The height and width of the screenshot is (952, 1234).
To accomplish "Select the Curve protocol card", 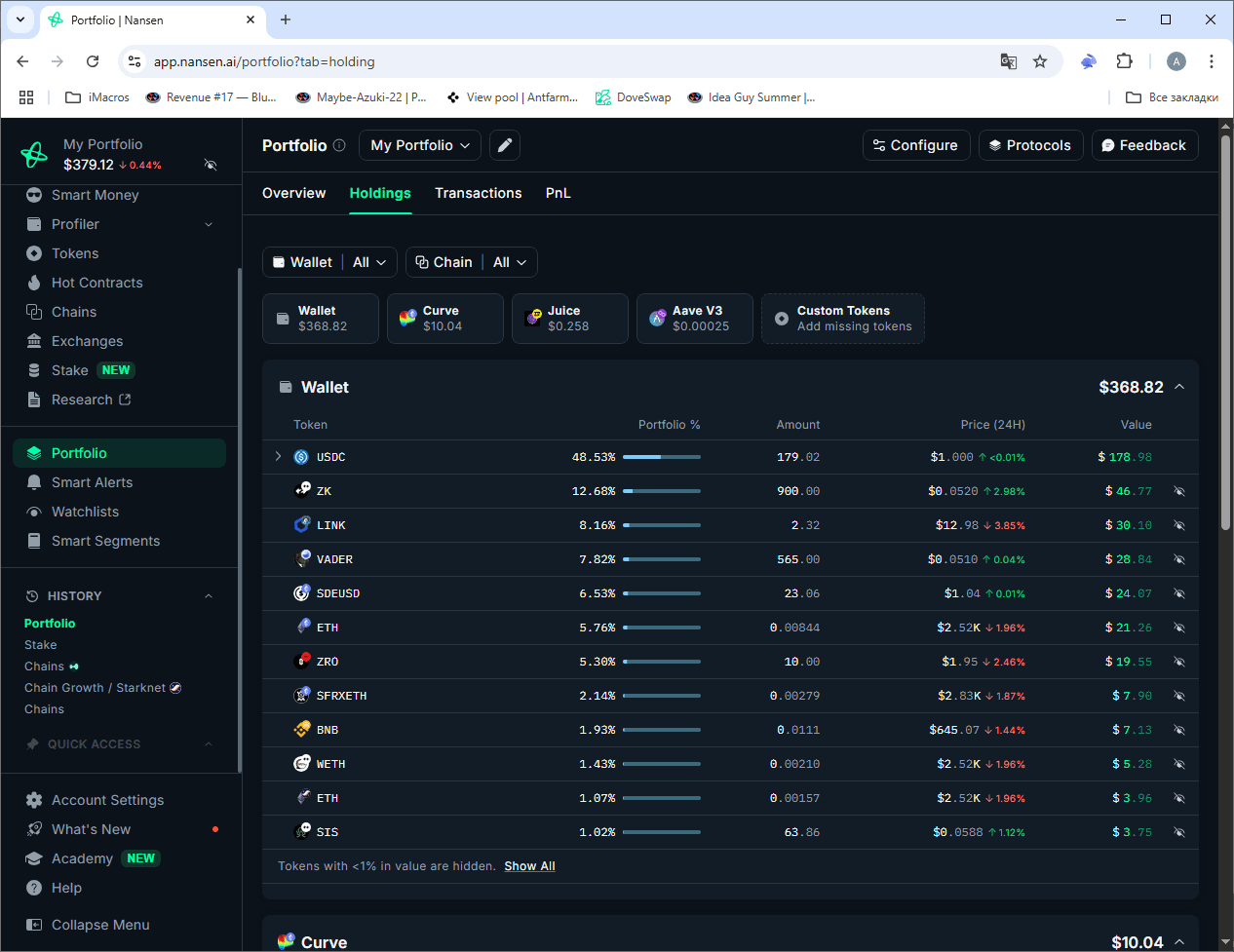I will coord(445,319).
